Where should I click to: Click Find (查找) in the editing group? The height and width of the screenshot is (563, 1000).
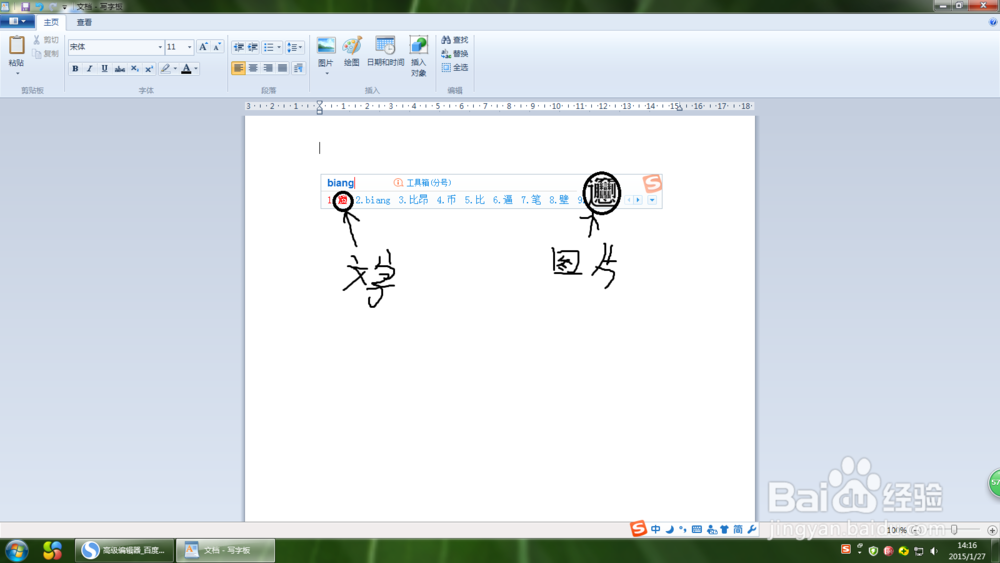[x=454, y=40]
